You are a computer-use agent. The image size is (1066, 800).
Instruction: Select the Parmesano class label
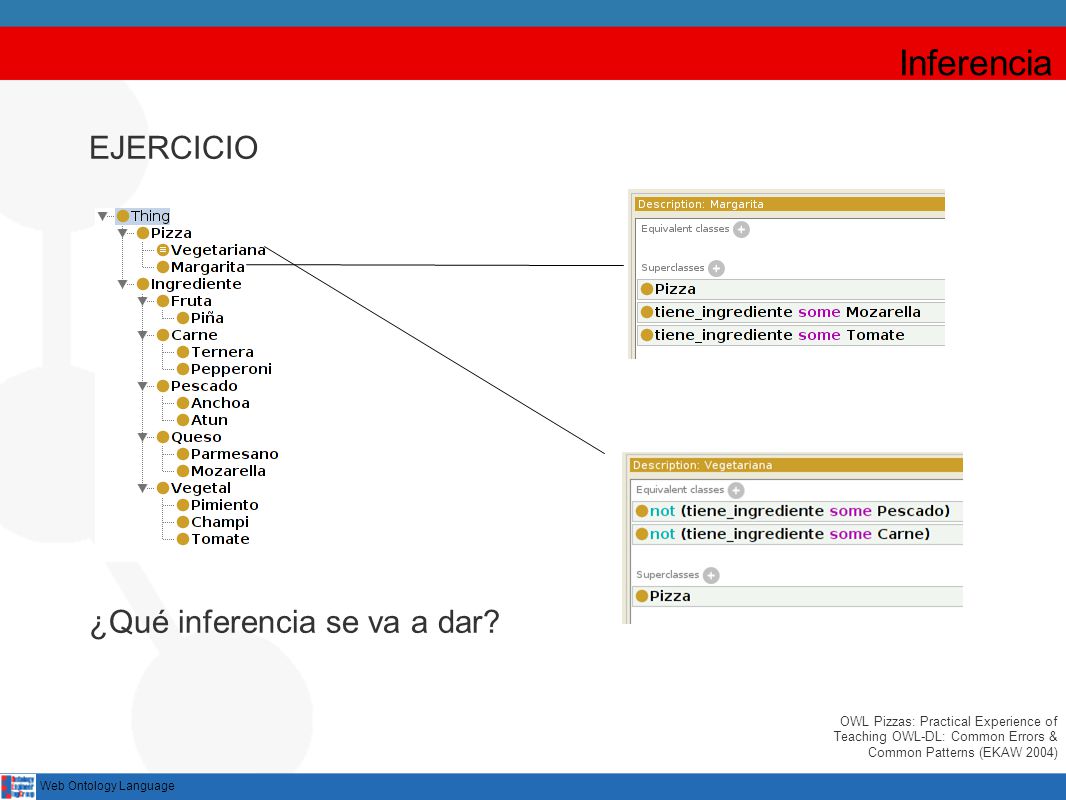pyautogui.click(x=235, y=454)
